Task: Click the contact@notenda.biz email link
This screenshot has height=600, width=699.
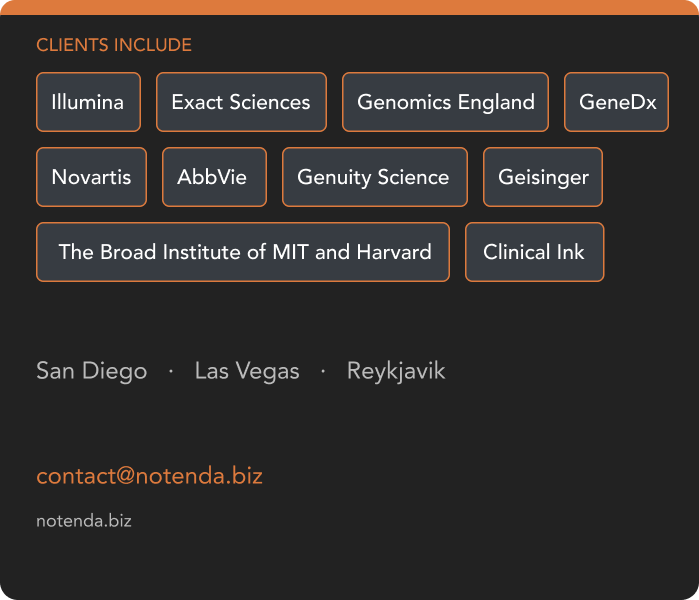Action: coord(149,476)
